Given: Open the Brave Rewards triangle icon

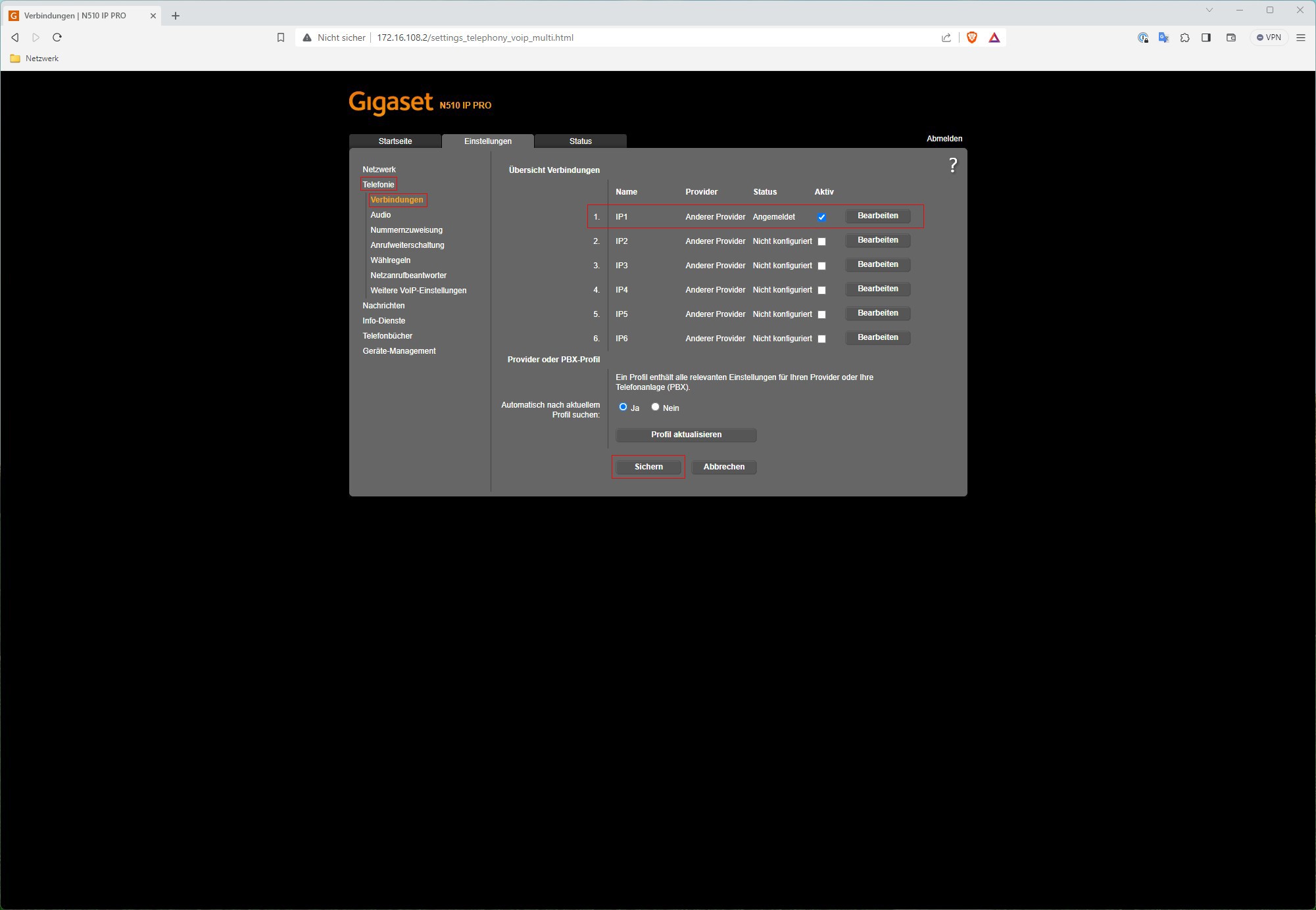Looking at the screenshot, I should point(994,37).
